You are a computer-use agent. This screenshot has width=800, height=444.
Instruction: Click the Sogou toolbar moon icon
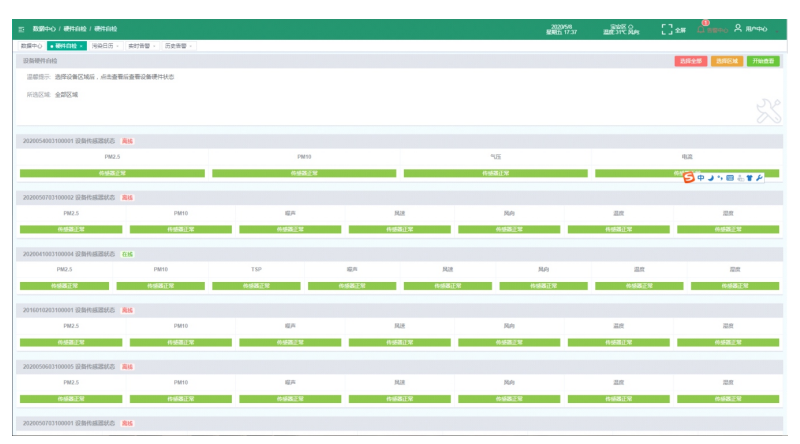click(710, 178)
